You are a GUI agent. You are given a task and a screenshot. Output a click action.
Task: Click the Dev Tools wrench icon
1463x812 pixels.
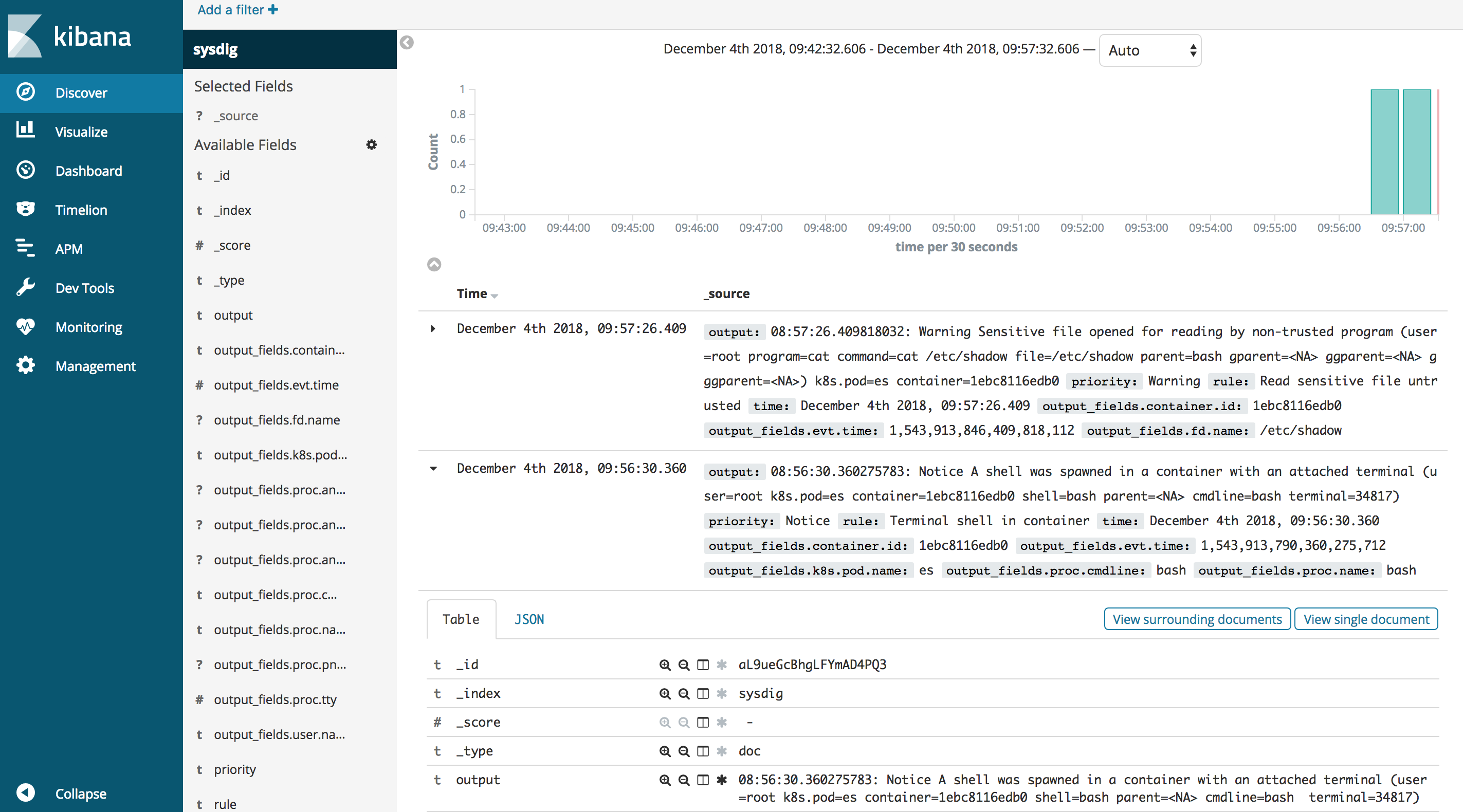(26, 287)
